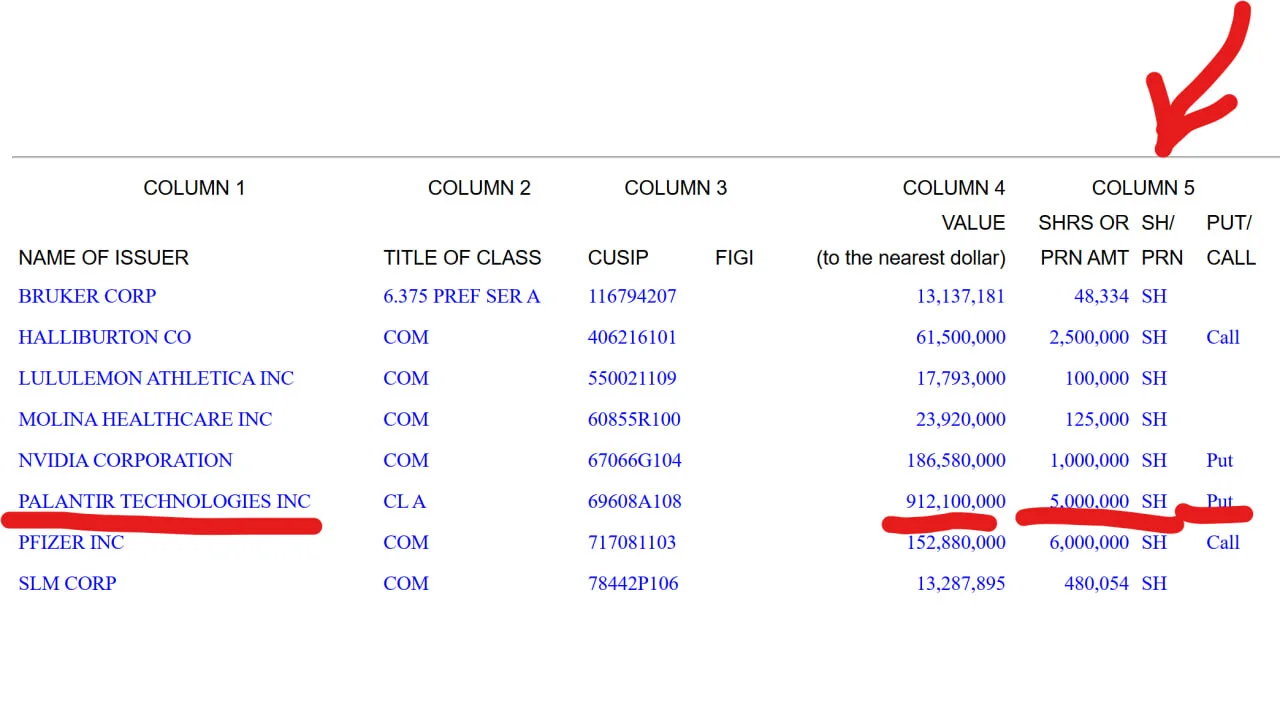Click the CUSIP column header
This screenshot has width=1280, height=718.
[x=617, y=258]
